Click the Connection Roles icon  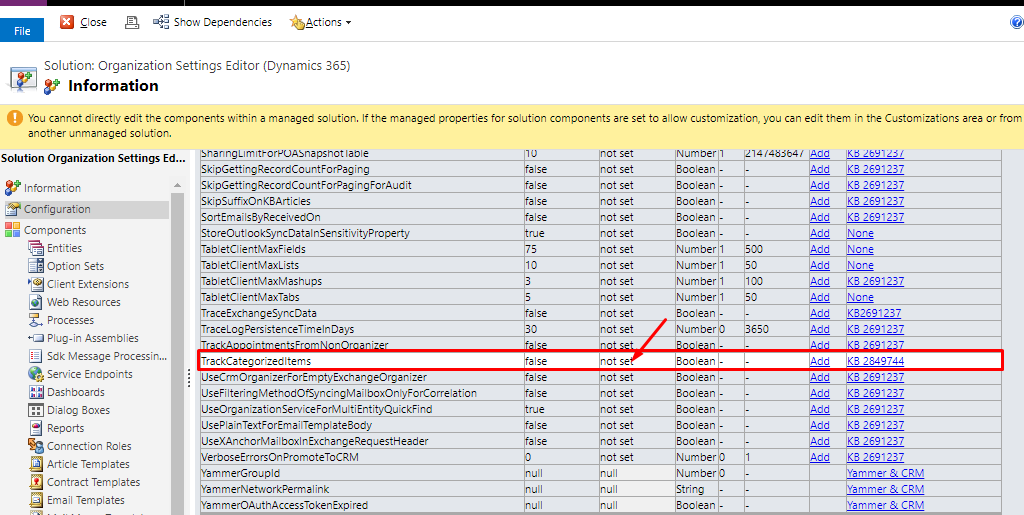coord(36,446)
